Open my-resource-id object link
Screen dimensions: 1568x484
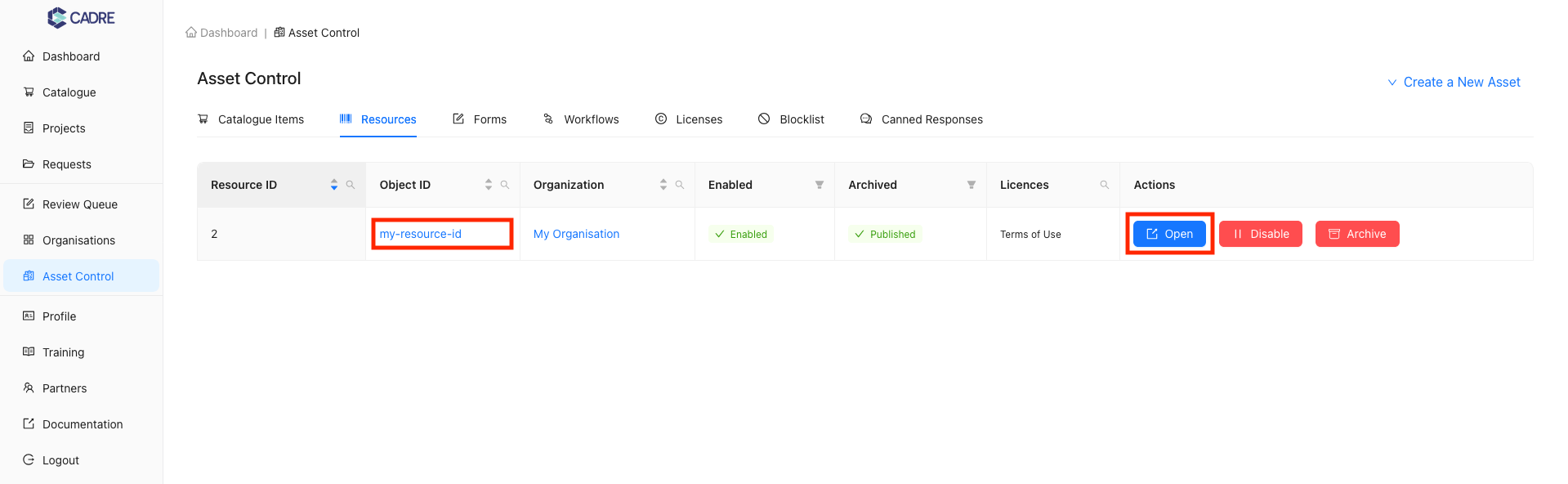click(421, 234)
